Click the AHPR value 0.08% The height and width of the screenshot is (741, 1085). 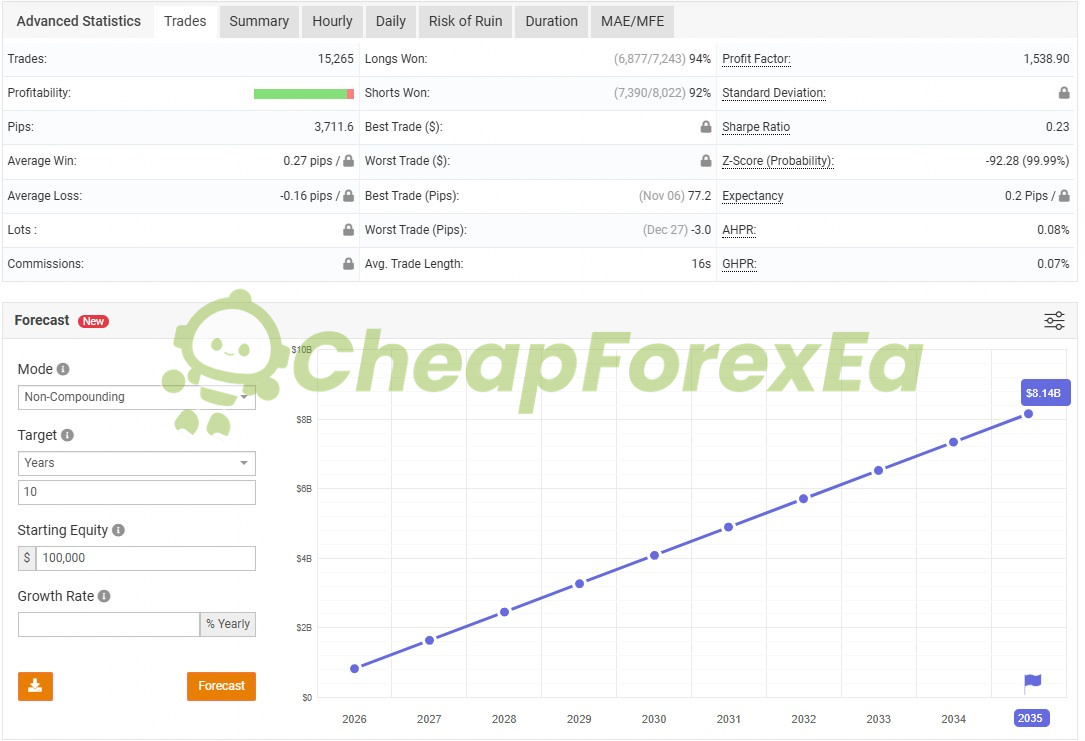(x=1053, y=230)
